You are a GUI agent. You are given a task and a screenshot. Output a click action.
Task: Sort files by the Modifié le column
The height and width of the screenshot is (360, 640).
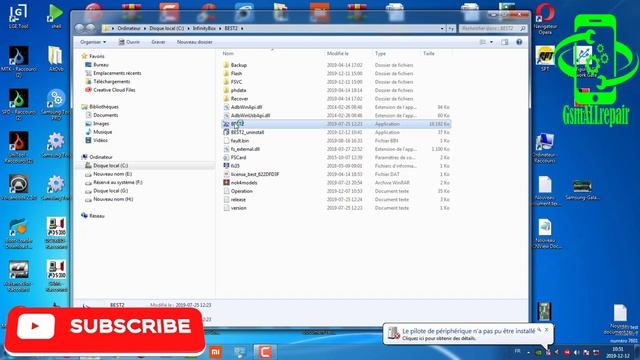pos(338,53)
